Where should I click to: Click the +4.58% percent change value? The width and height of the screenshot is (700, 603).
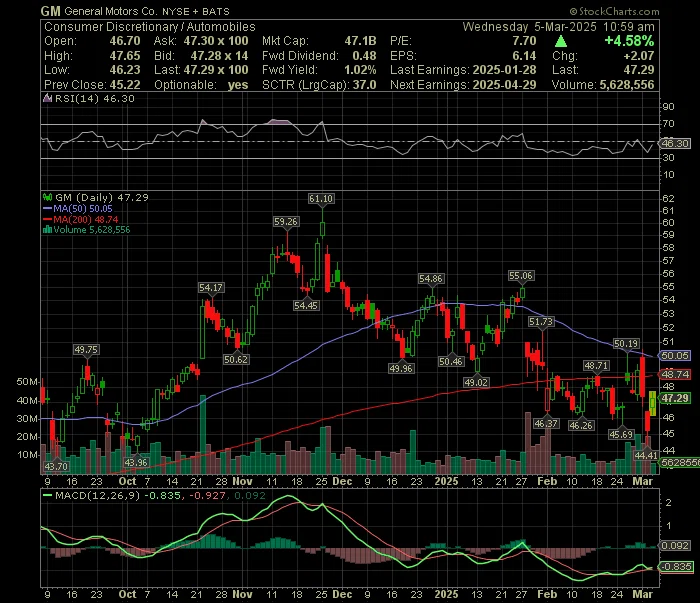(629, 41)
